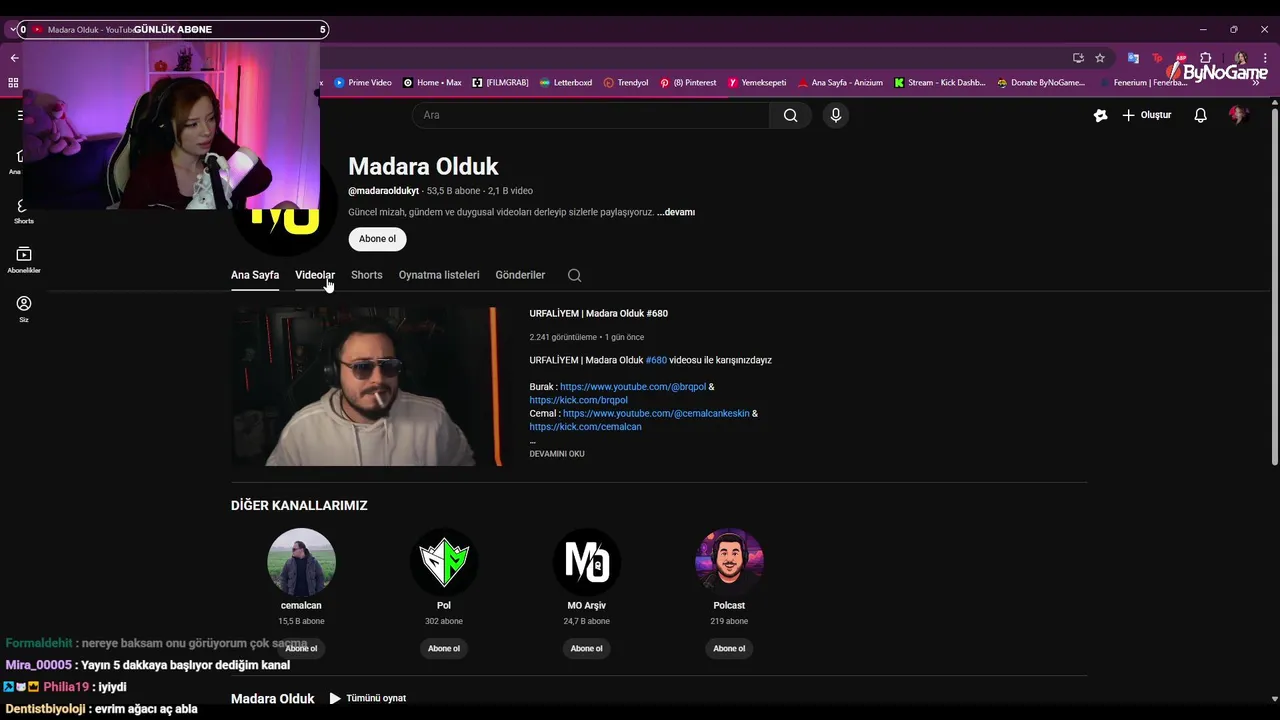This screenshot has width=1280, height=720.
Task: Click Abone ol under MO Arşiv
Action: coord(586,648)
